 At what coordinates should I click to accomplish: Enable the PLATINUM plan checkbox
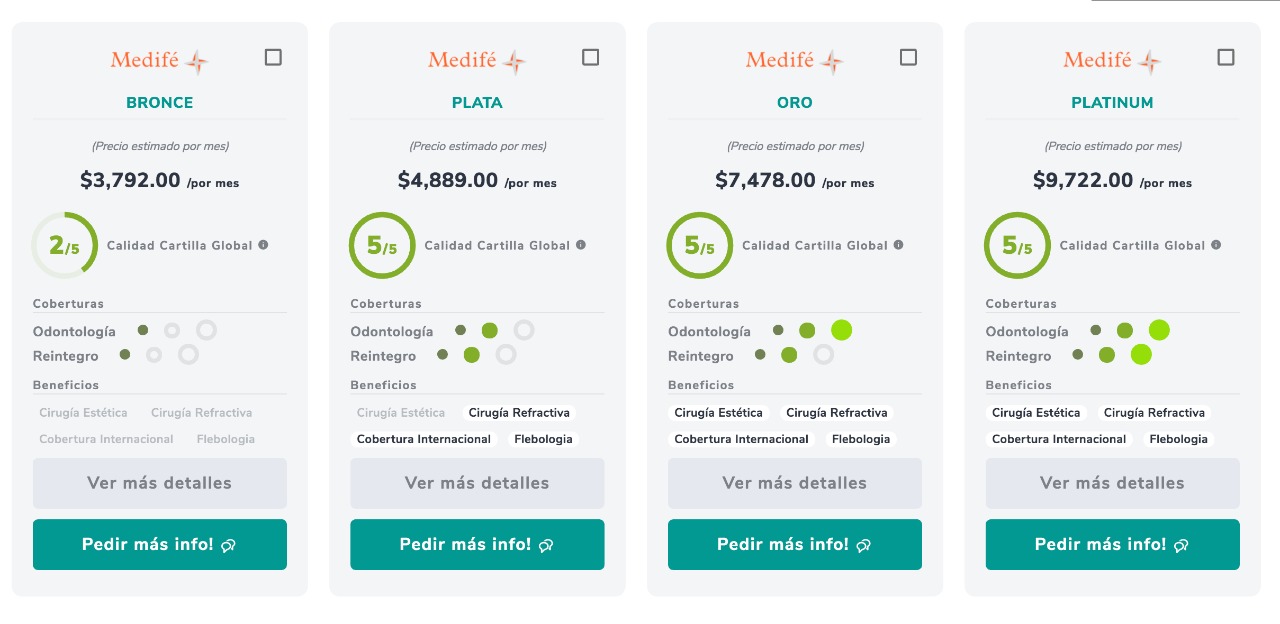coord(1226,57)
